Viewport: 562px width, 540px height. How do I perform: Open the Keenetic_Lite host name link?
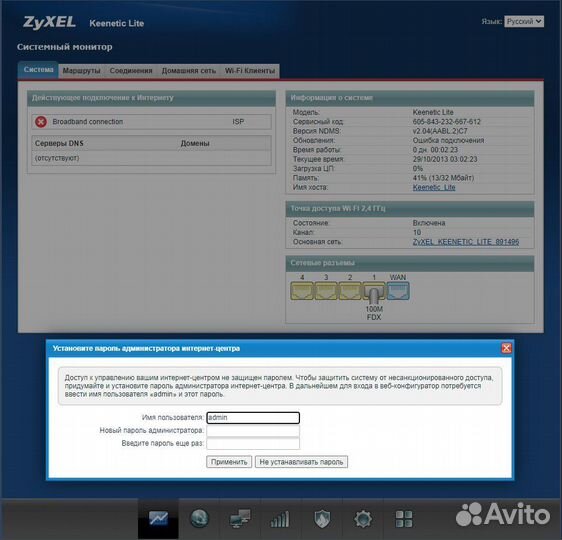(434, 187)
